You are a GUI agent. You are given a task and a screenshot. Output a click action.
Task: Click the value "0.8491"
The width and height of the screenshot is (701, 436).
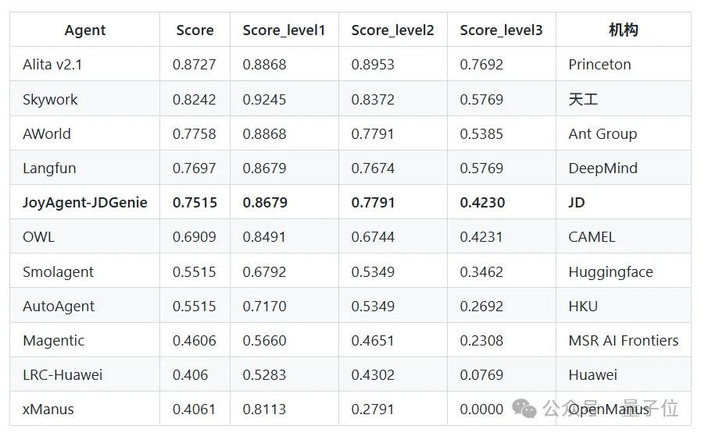(x=264, y=237)
